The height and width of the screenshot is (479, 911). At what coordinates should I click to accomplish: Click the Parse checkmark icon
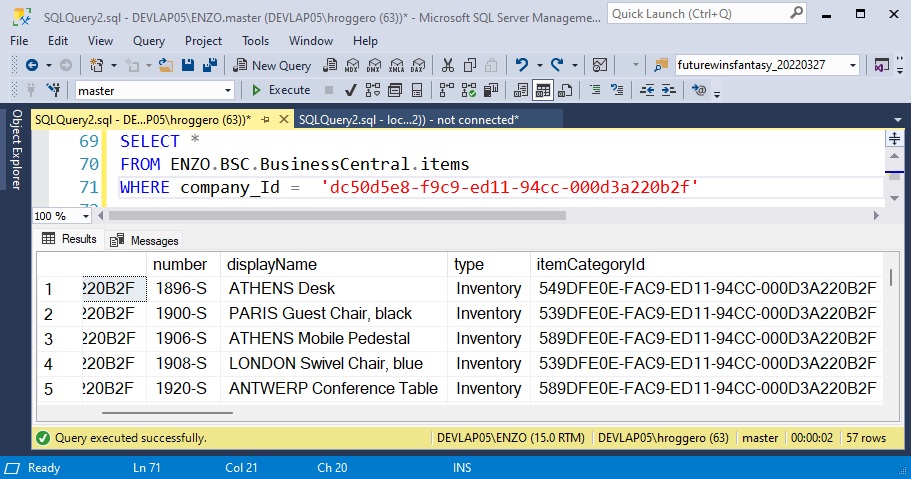coord(350,90)
